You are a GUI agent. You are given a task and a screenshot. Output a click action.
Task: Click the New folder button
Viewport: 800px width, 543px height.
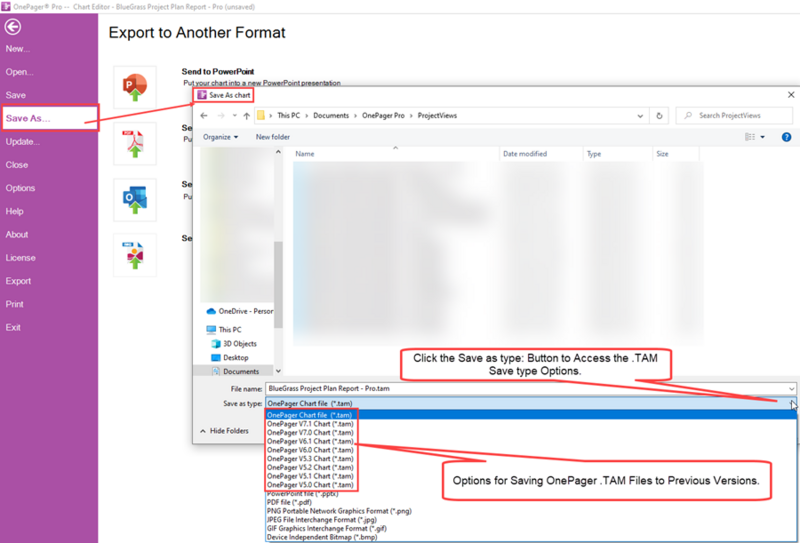(x=272, y=137)
